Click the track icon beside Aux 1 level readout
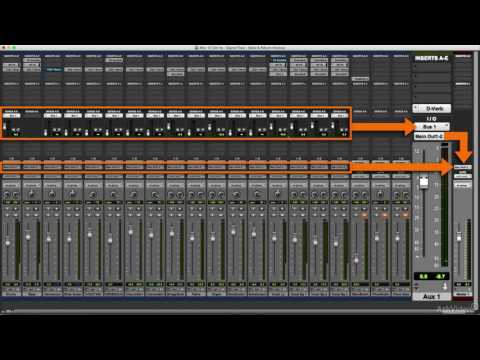The image size is (480, 360). pyautogui.click(x=445, y=286)
